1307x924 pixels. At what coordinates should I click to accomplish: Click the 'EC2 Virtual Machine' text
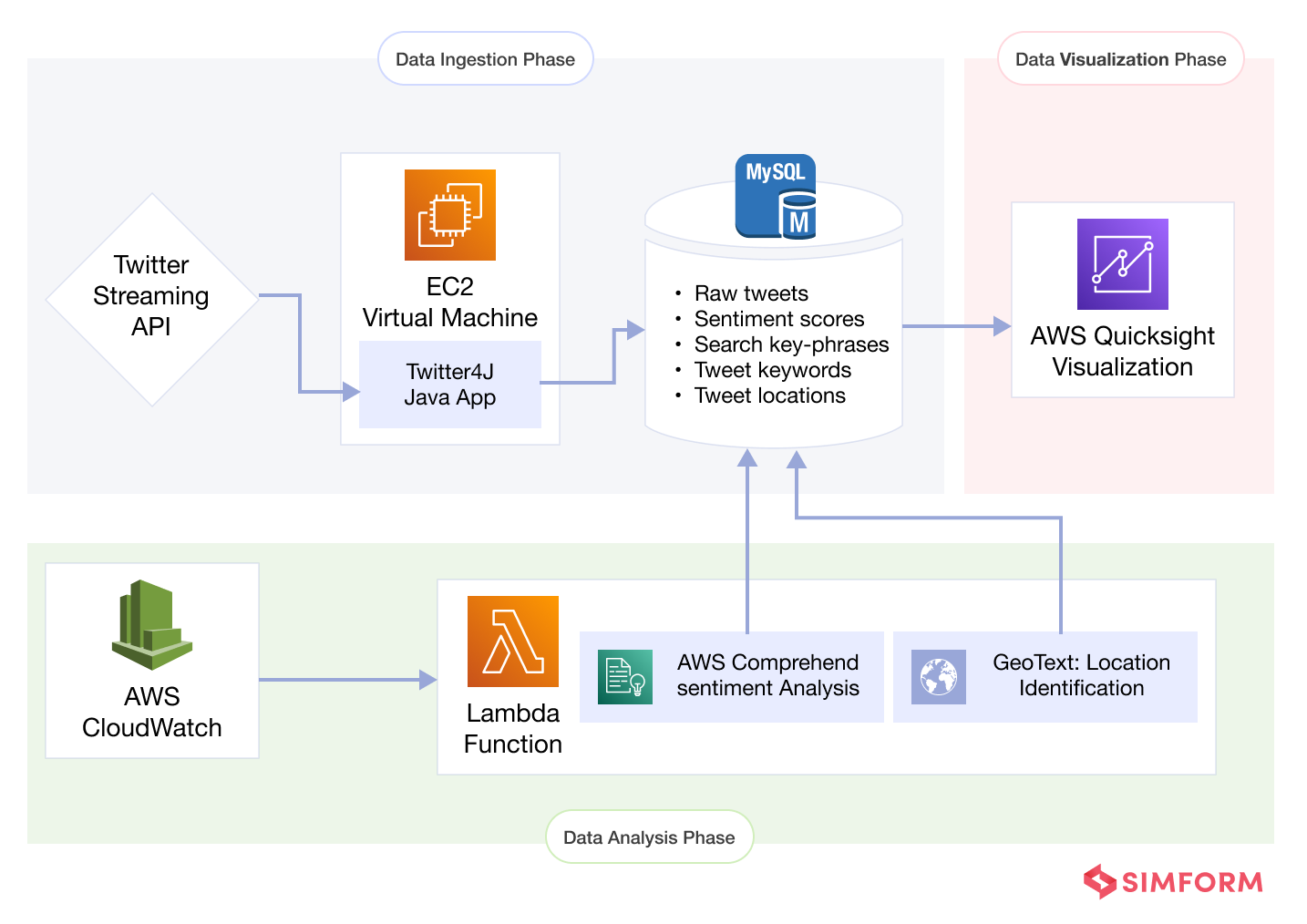(x=450, y=302)
